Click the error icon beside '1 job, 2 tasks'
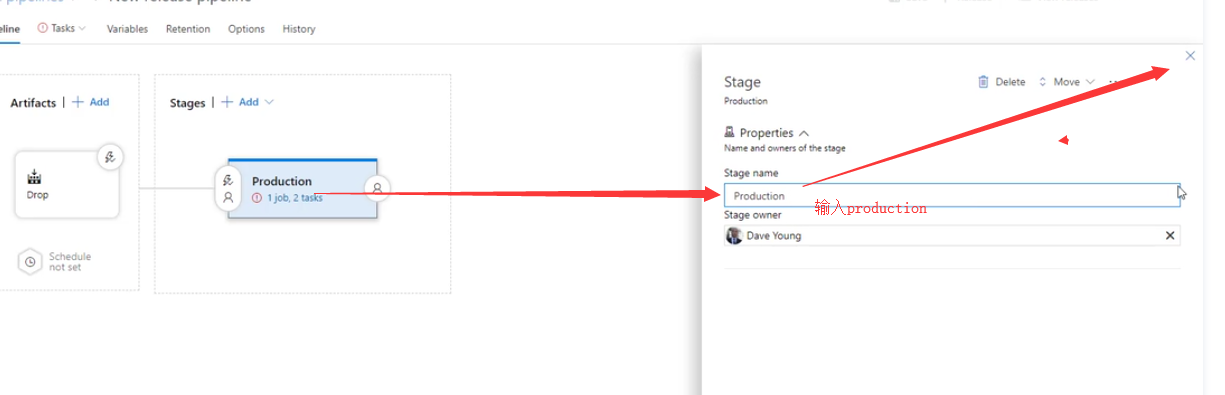Image resolution: width=1225 pixels, height=395 pixels. click(x=257, y=198)
